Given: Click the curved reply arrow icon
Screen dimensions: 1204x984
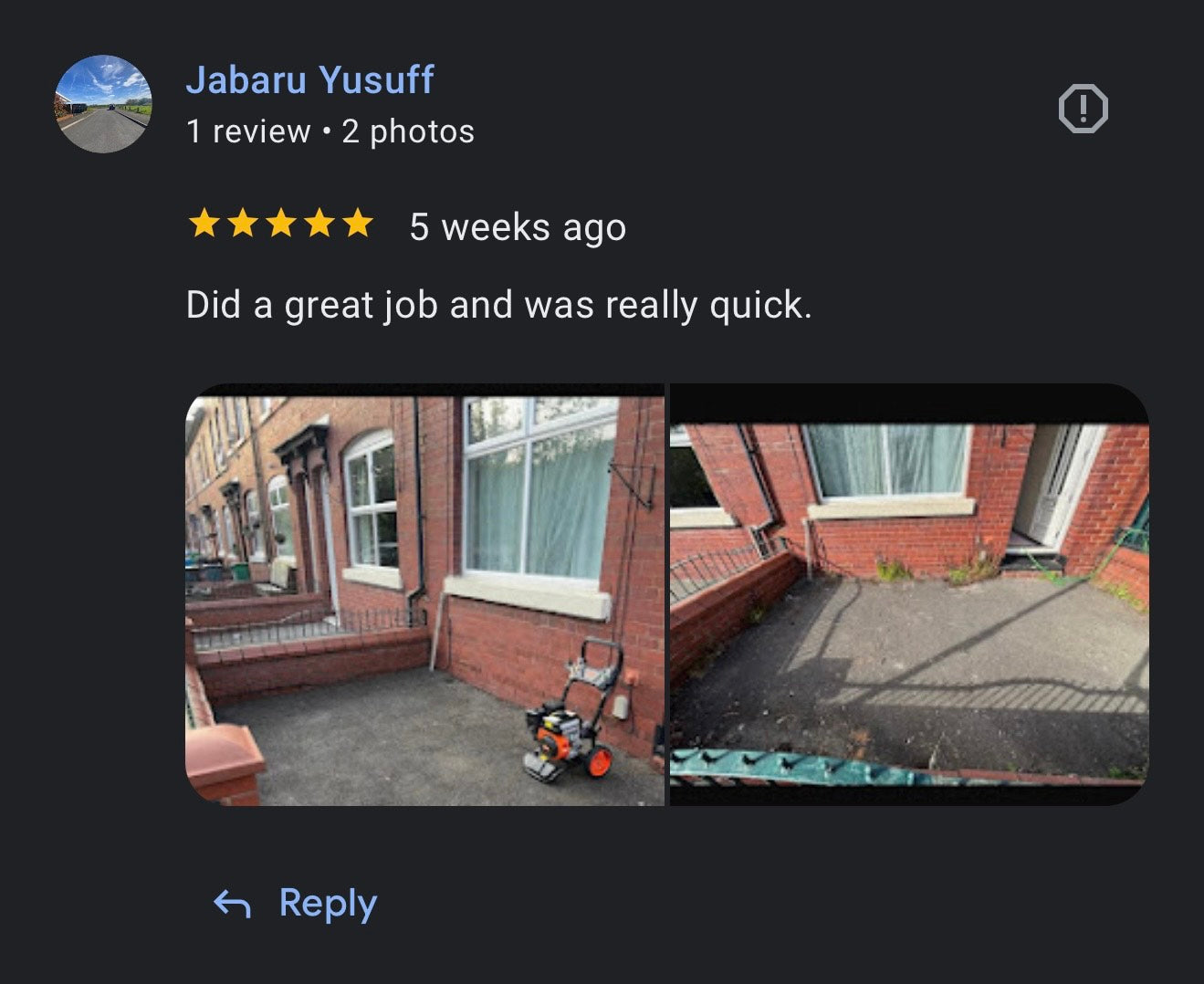Looking at the screenshot, I should (x=232, y=904).
